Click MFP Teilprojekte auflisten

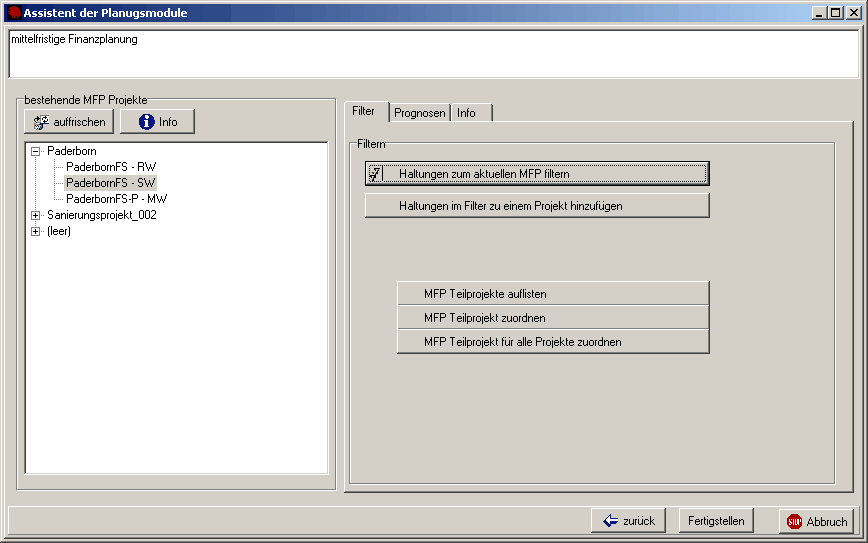(x=553, y=293)
